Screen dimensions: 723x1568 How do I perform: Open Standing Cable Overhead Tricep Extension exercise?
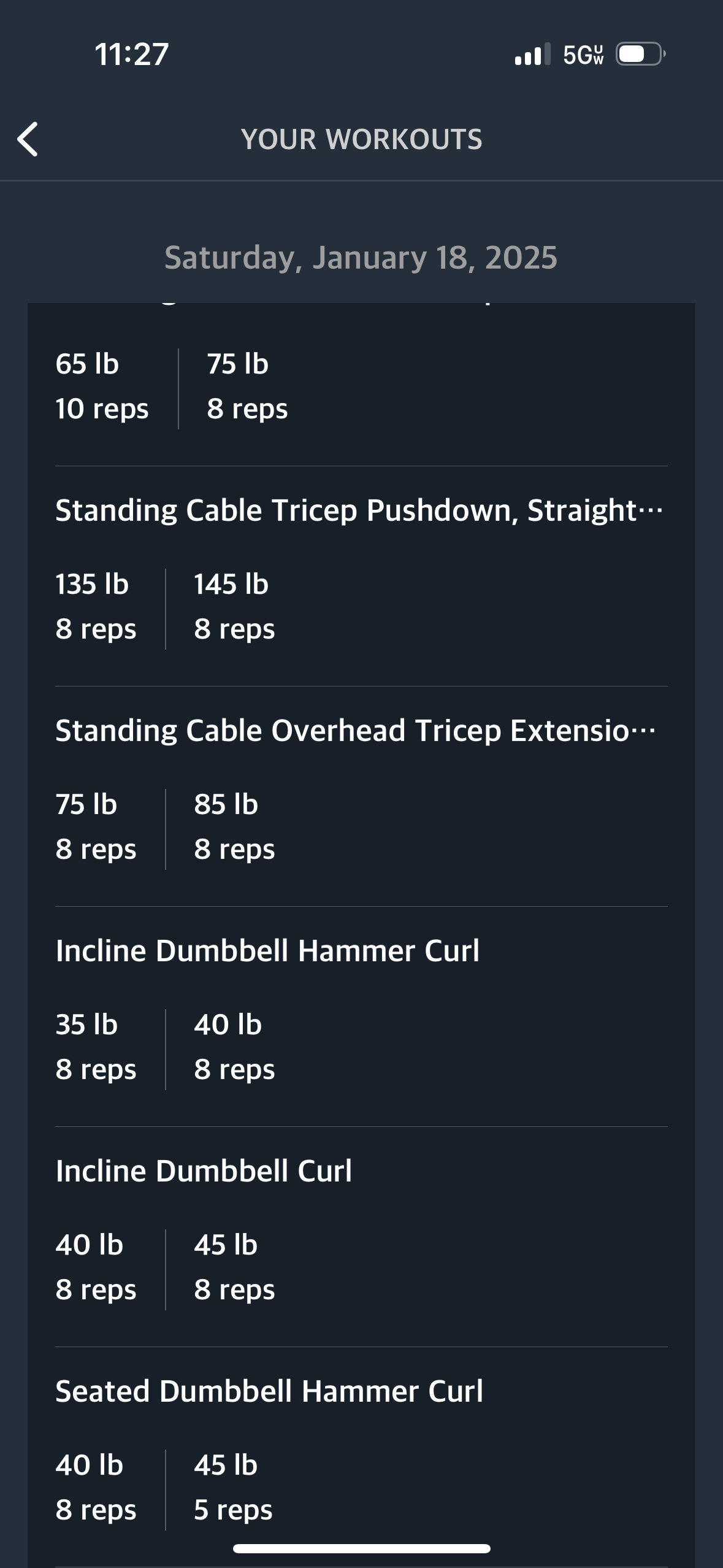tap(356, 731)
